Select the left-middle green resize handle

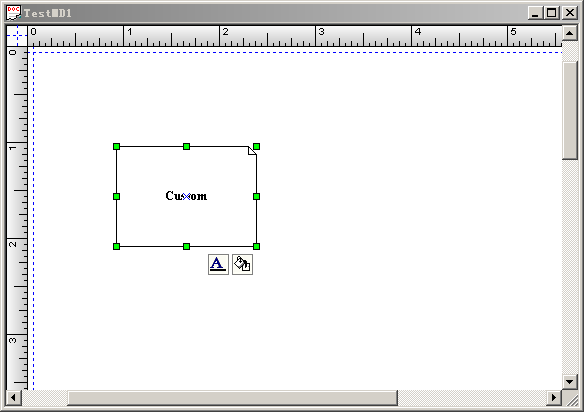[x=117, y=196]
